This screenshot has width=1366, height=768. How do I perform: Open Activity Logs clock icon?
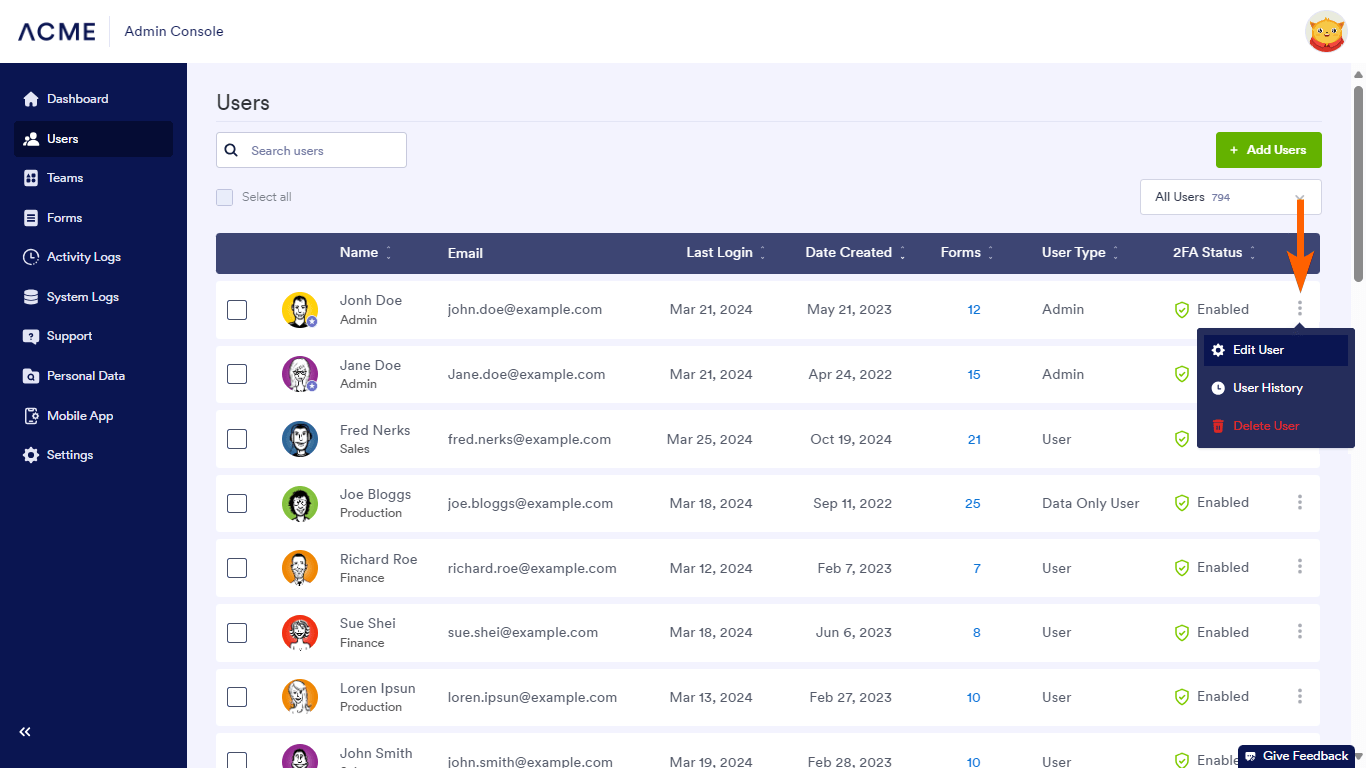tap(30, 257)
